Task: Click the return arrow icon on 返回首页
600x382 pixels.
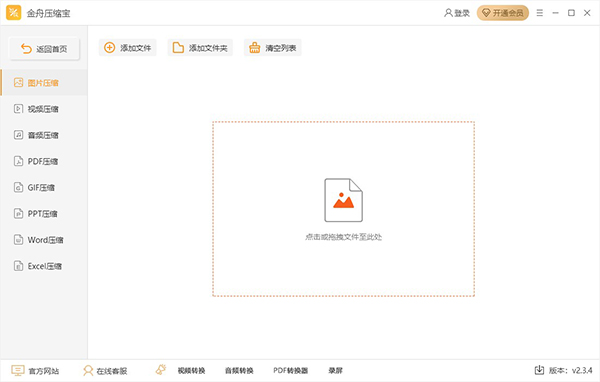Action: 26,49
